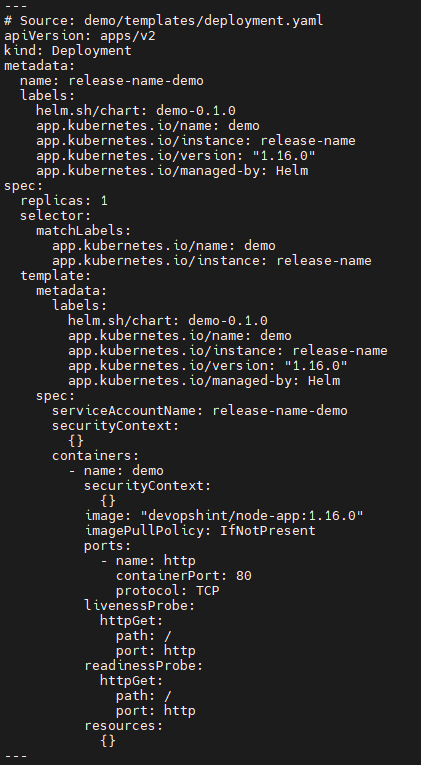
Task: Click the selector: key under spec
Action: click(56, 216)
